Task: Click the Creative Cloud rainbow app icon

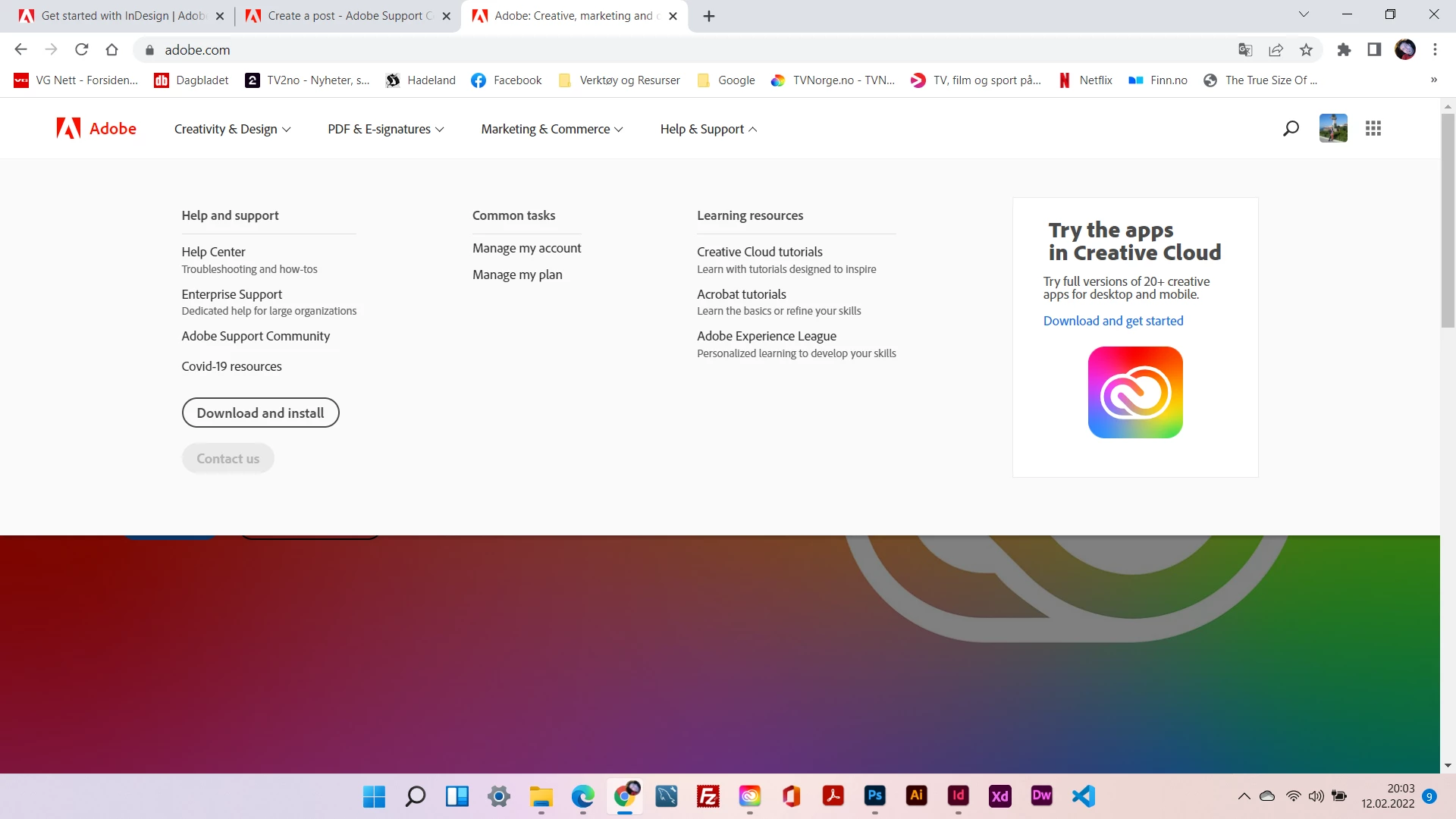Action: pos(1134,392)
